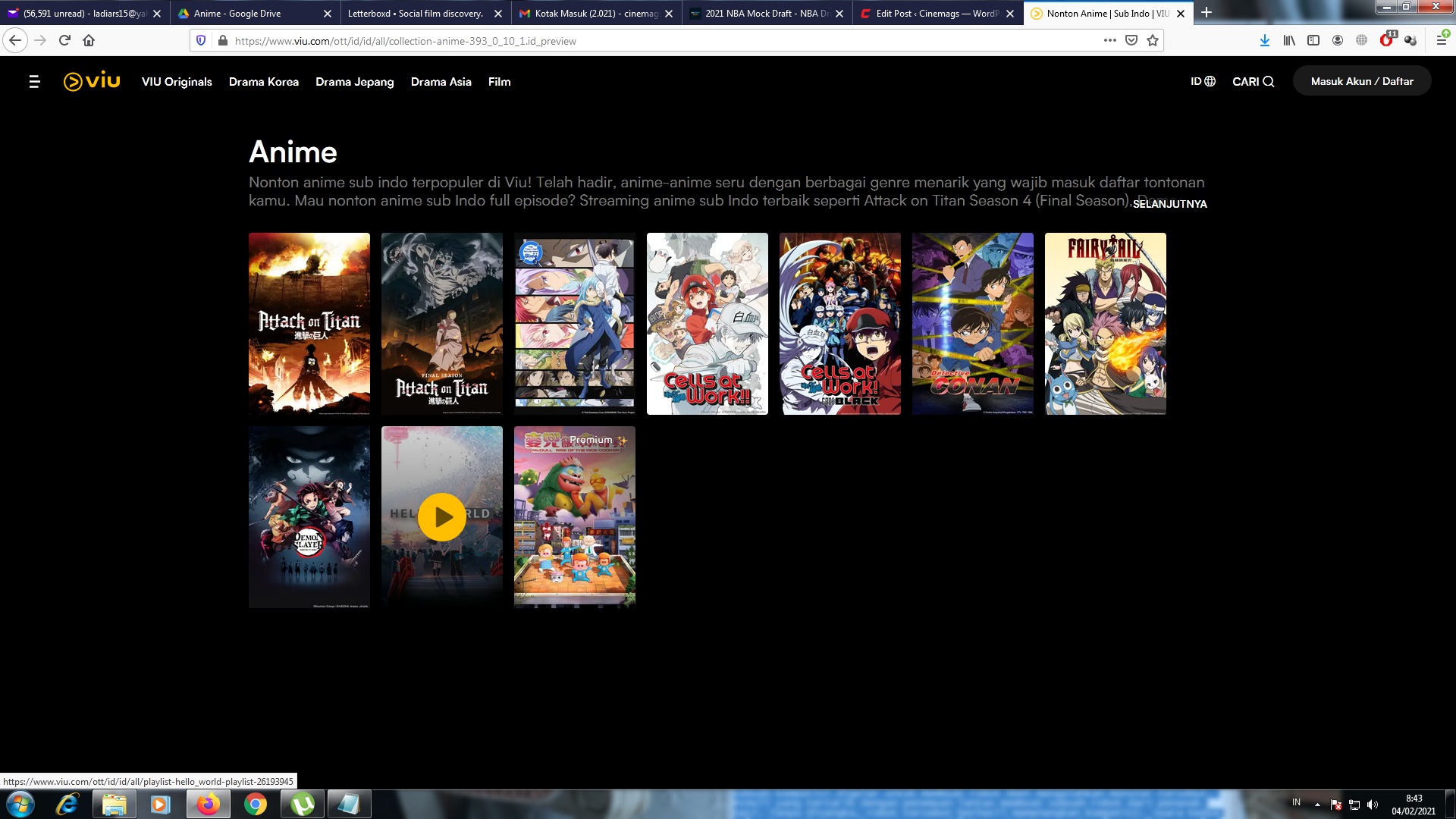This screenshot has width=1456, height=819.
Task: Open Firefox application menu
Action: click(1442, 40)
